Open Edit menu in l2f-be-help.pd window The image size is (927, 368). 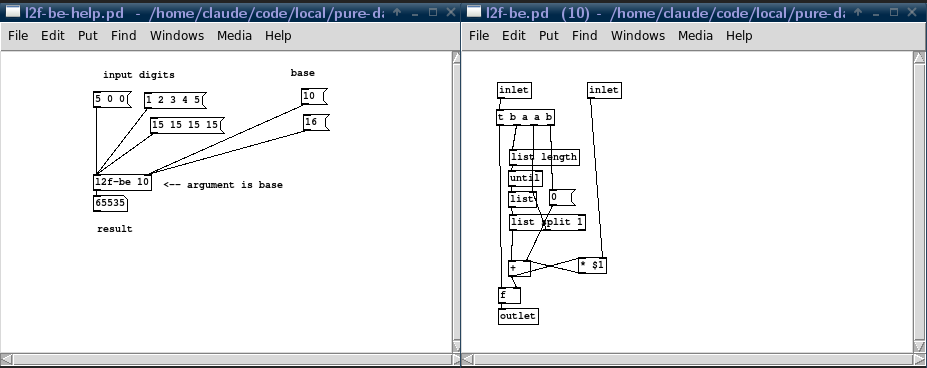tap(53, 35)
